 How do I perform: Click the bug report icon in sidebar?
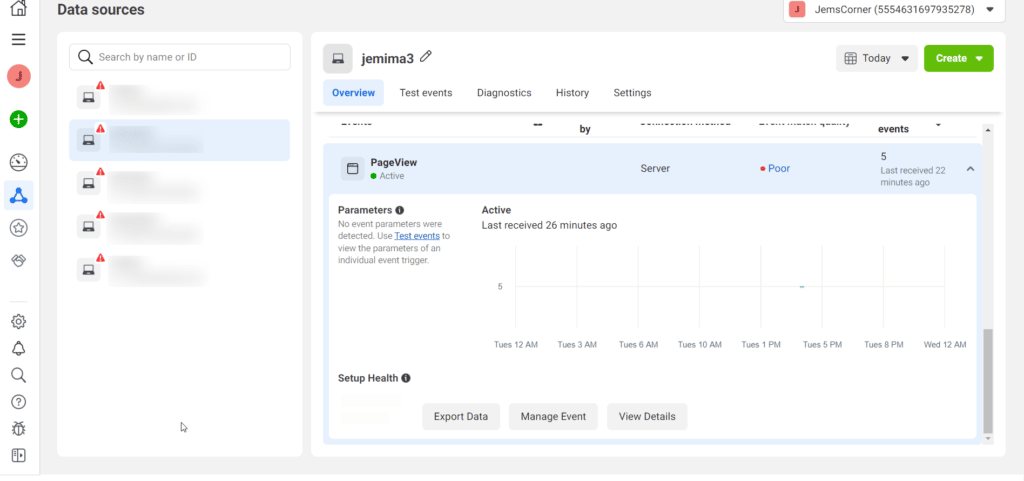click(x=18, y=429)
